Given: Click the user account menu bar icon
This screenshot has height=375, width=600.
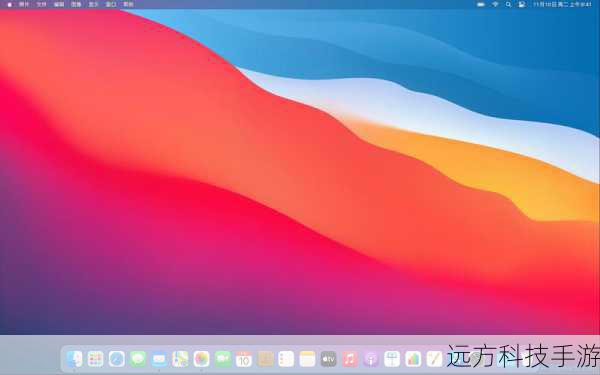Looking at the screenshot, I should [x=522, y=4].
